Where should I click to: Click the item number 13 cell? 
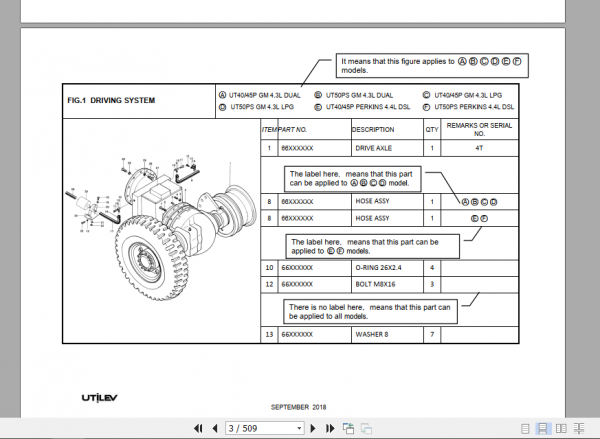(x=269, y=335)
